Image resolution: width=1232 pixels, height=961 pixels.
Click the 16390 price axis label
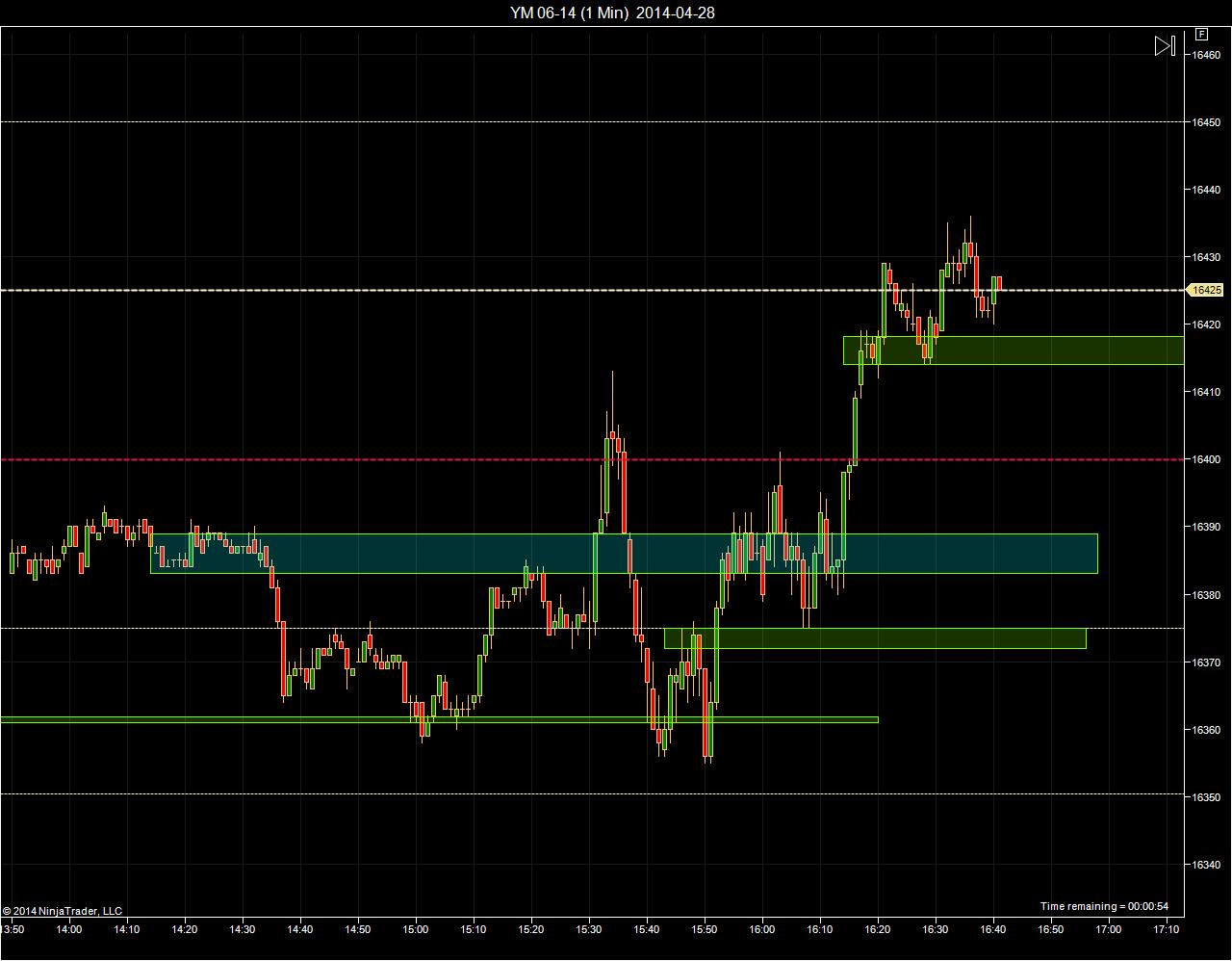tap(1206, 527)
